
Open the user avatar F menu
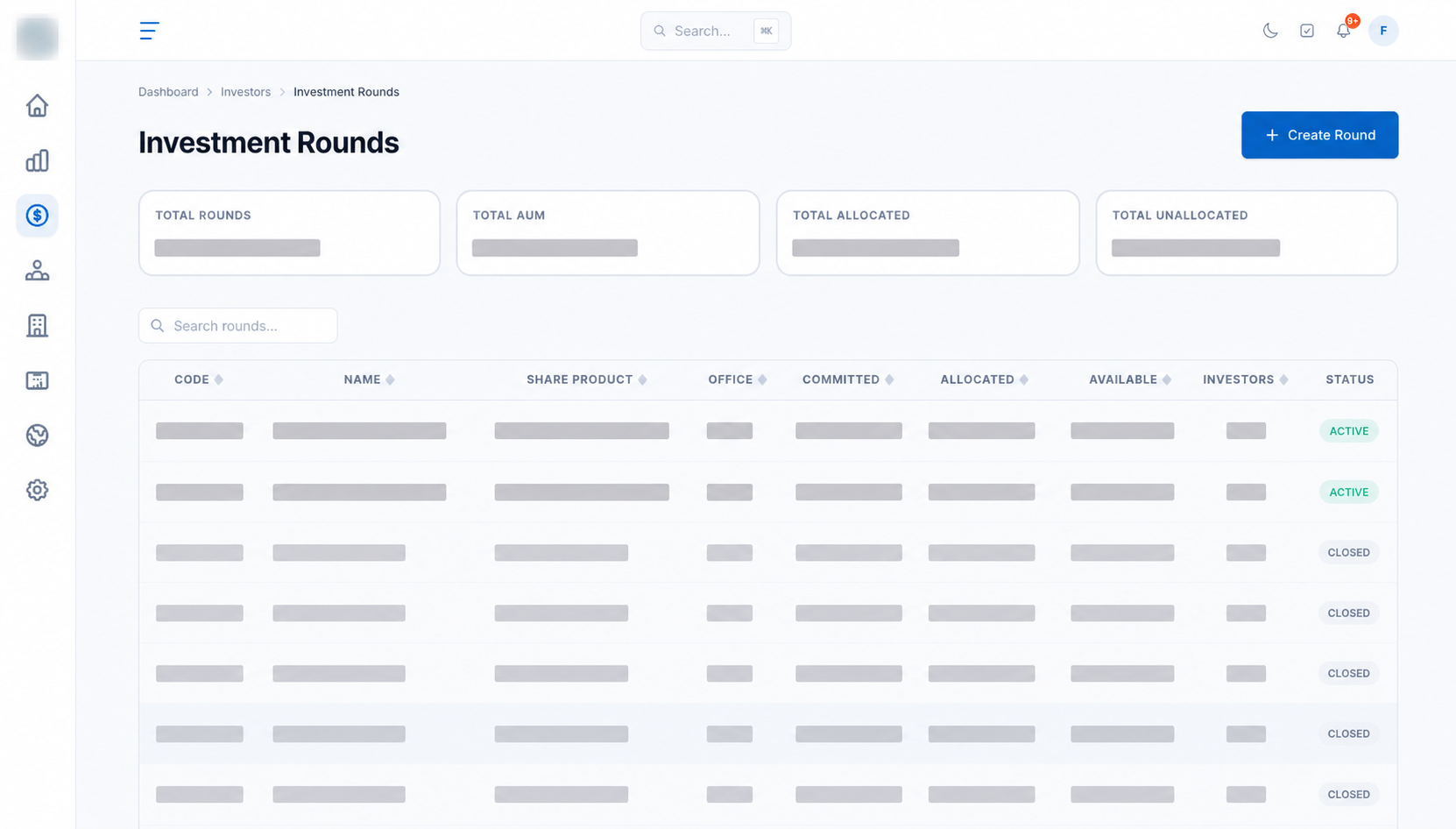(1383, 31)
